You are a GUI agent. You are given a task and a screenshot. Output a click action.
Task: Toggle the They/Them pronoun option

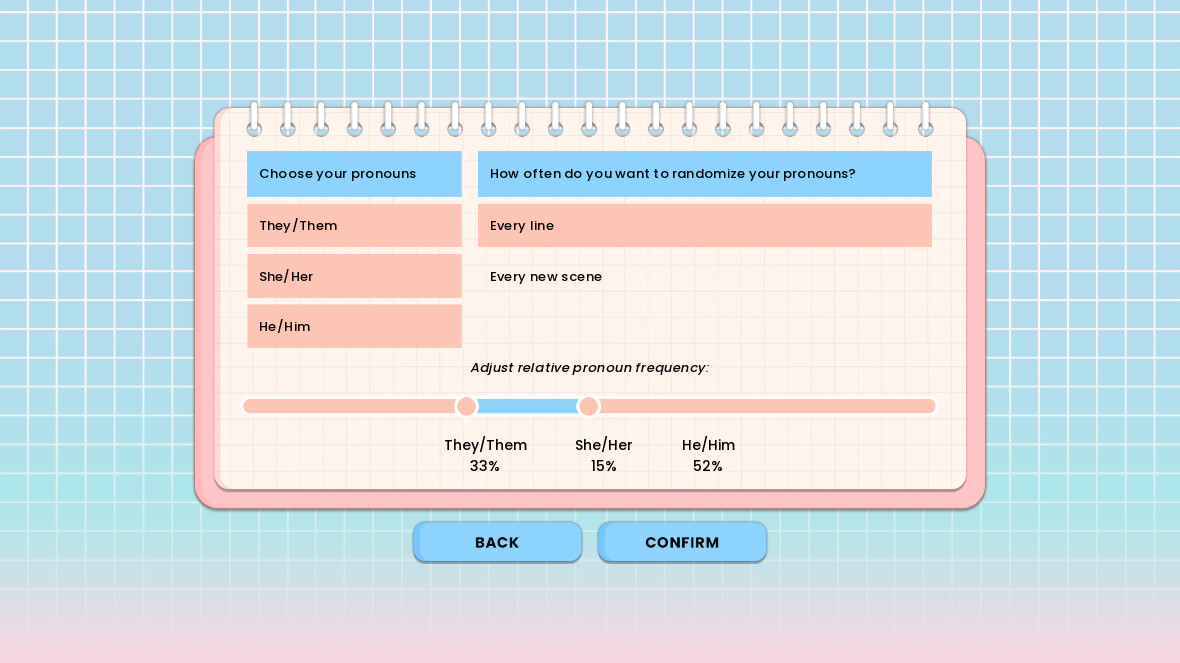coord(354,226)
